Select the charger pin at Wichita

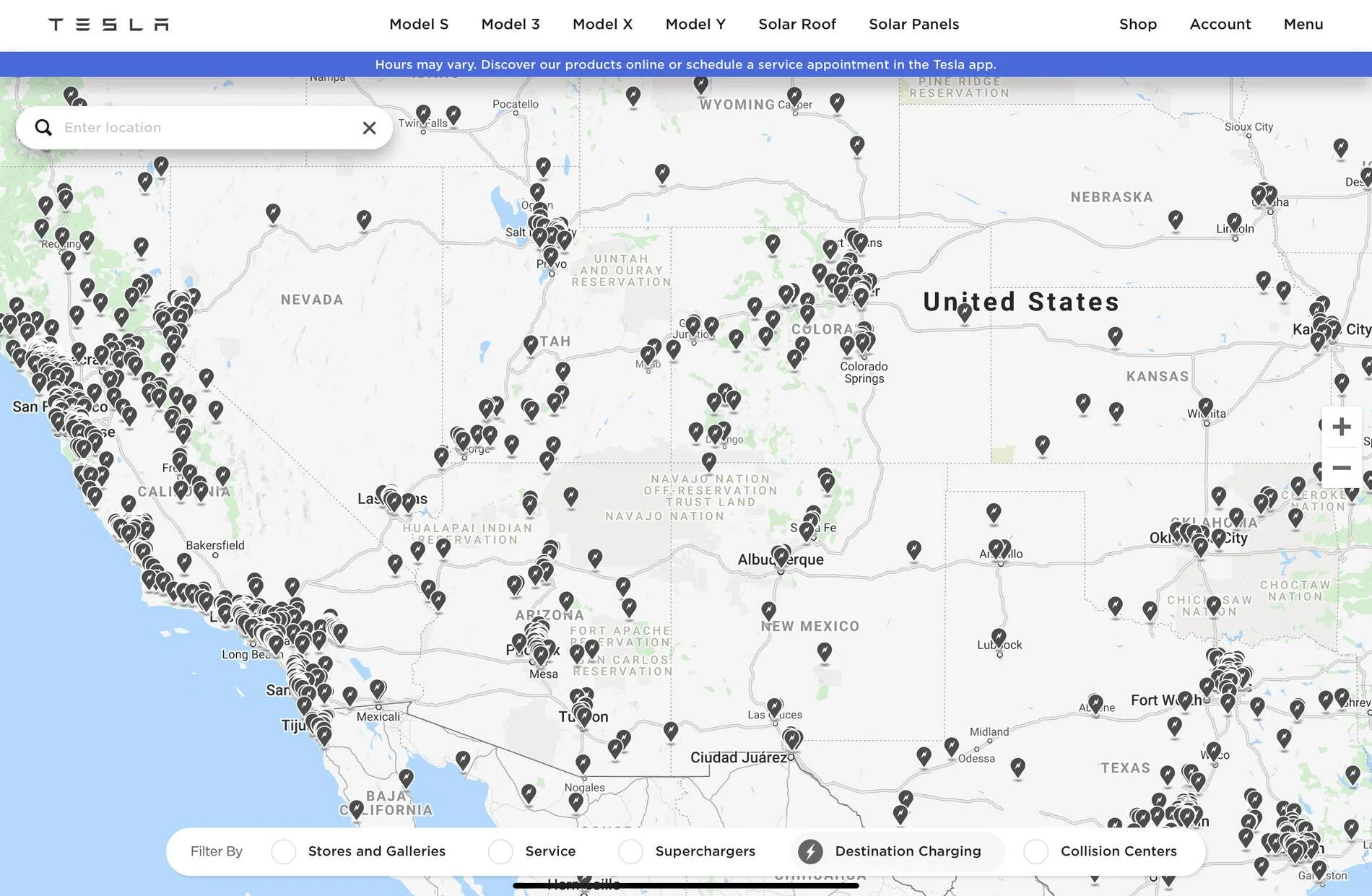click(x=1206, y=408)
